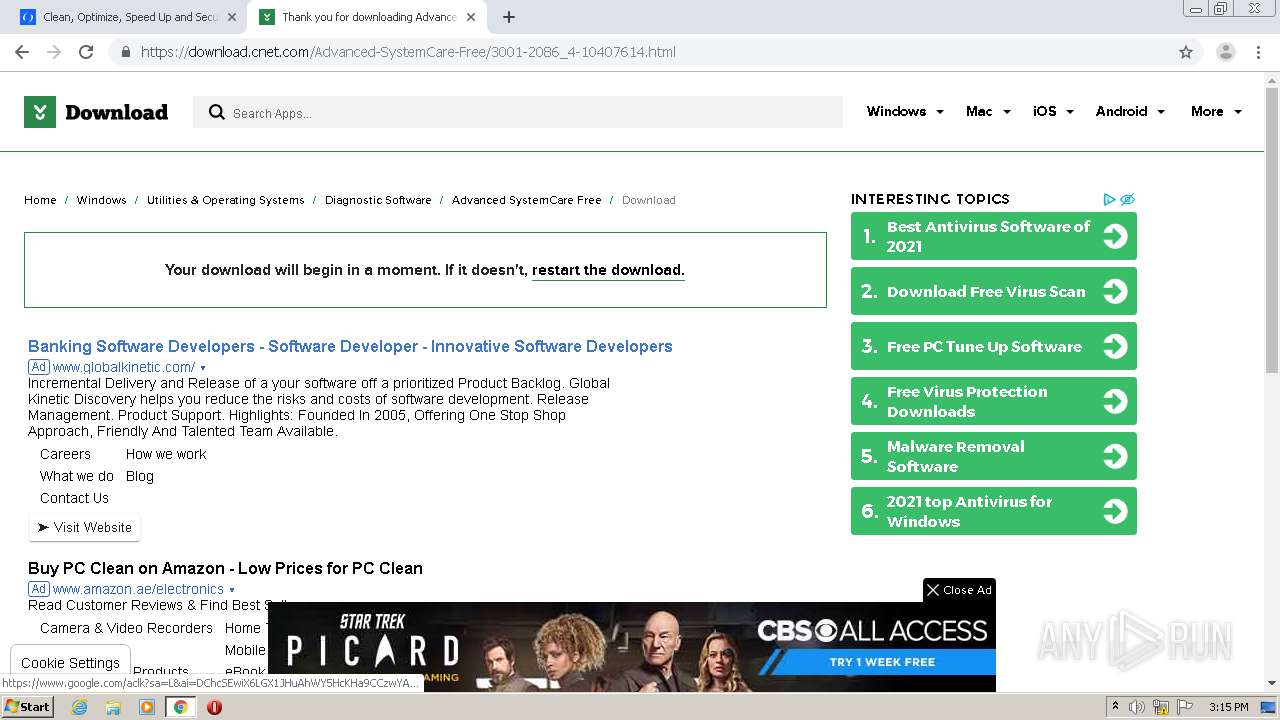Click the CNET Download logo
1280x720 pixels.
(x=96, y=112)
